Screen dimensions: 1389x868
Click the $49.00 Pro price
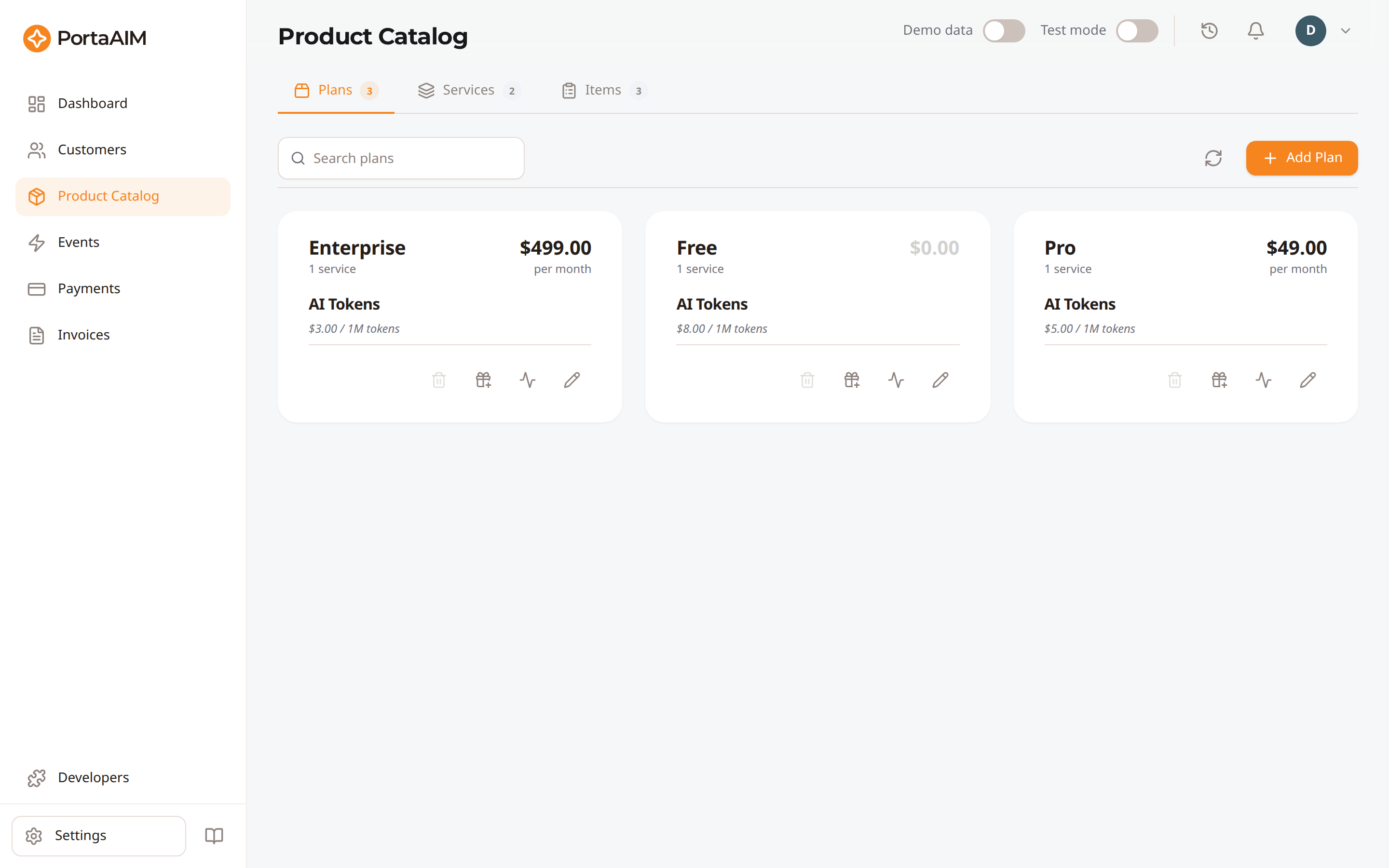coord(1296,248)
